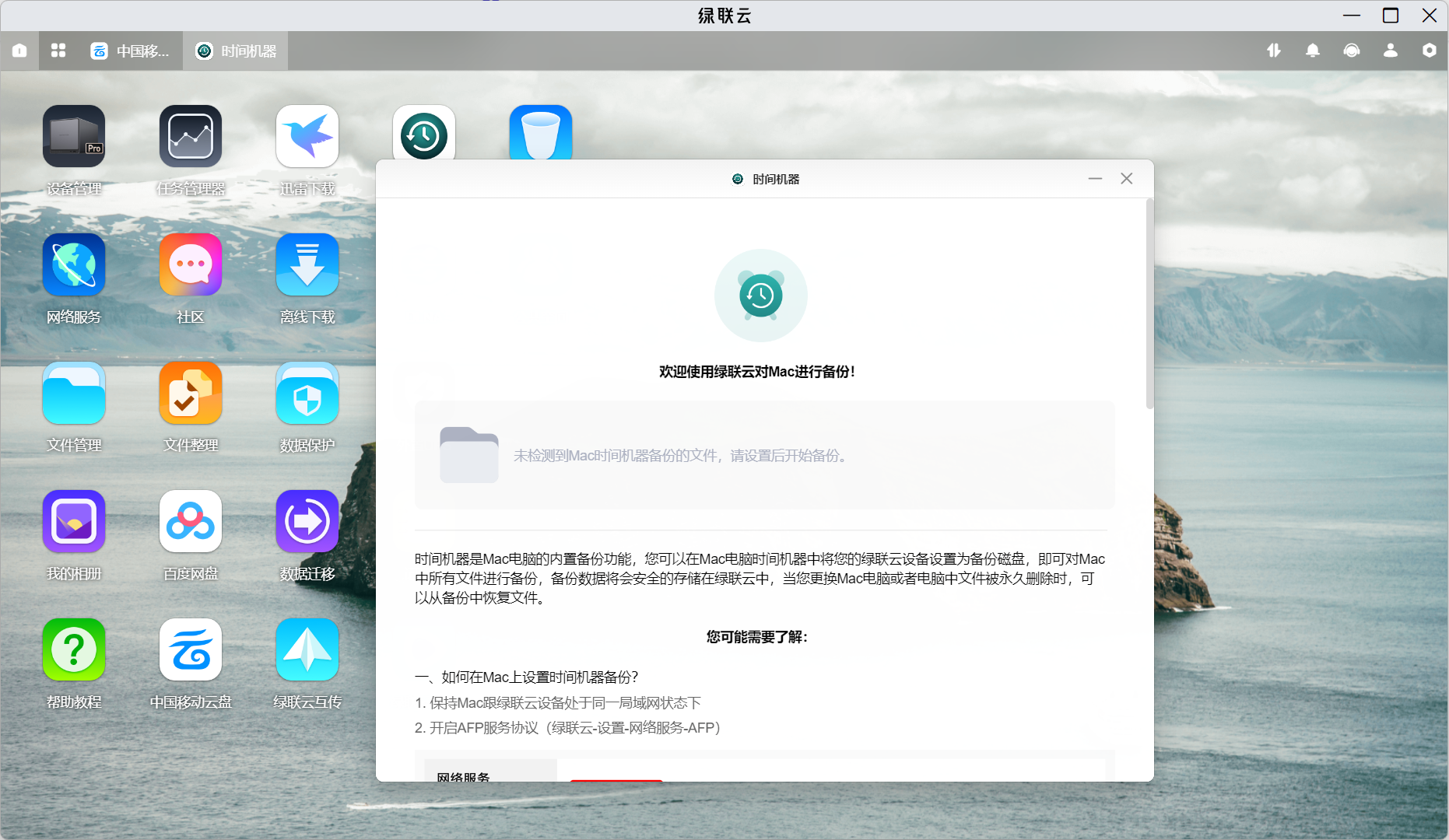Open the 社区 community app
Viewport: 1449px width, 840px height.
click(x=191, y=265)
